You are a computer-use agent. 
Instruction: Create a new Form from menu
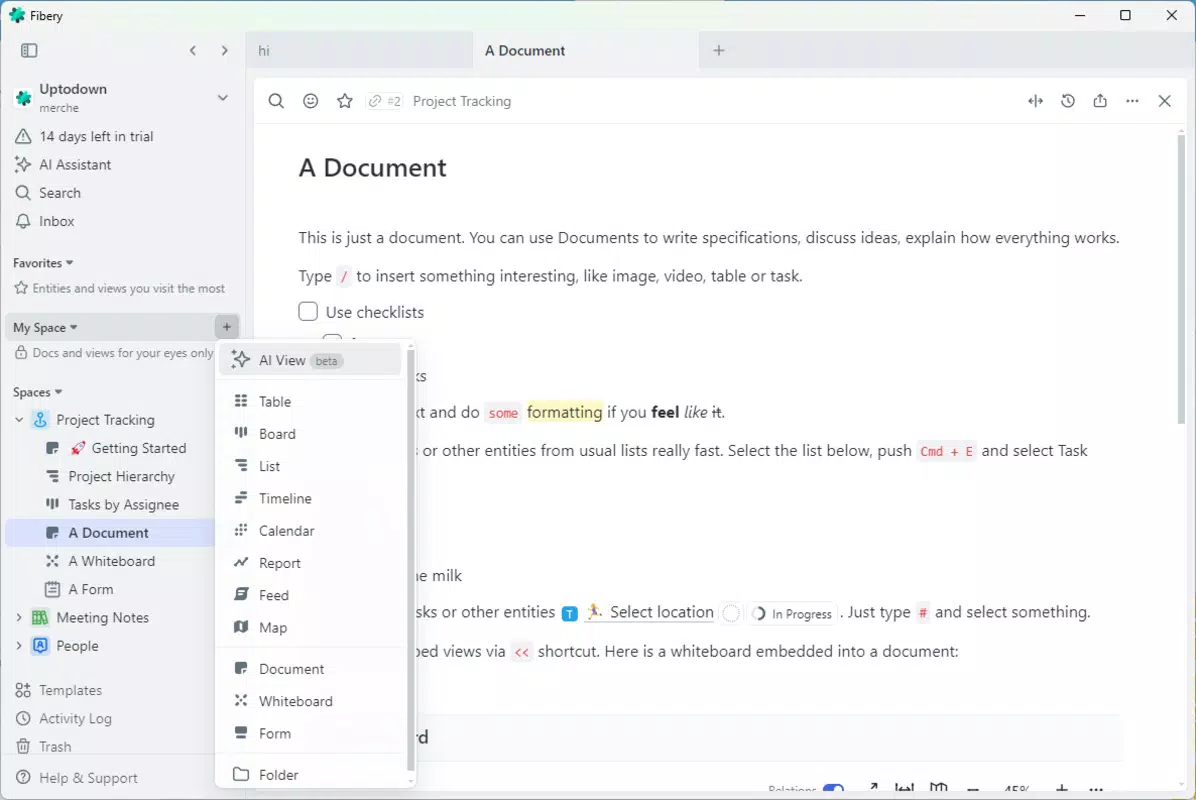click(310, 733)
